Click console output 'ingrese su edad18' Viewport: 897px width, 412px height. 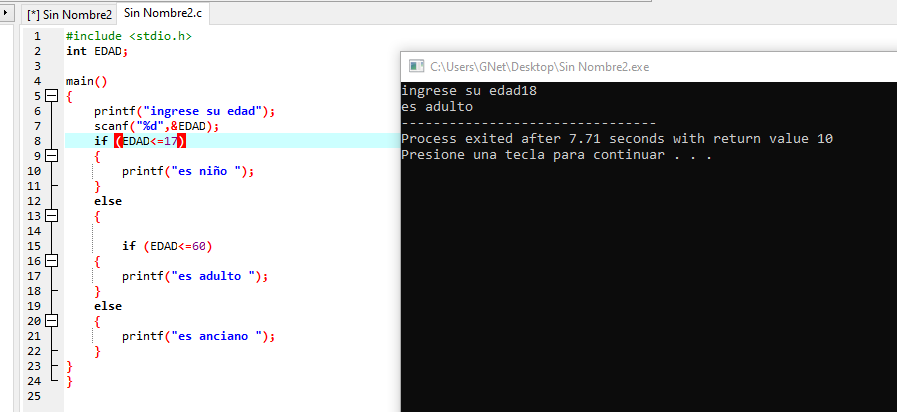pos(469,90)
